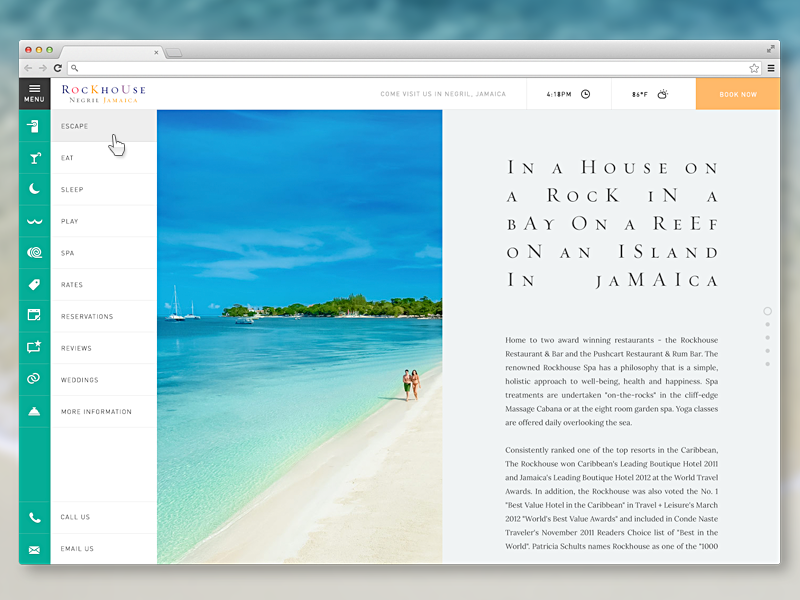Click the price tag Rates icon
Viewport: 800px width, 600px height.
pyautogui.click(x=34, y=285)
